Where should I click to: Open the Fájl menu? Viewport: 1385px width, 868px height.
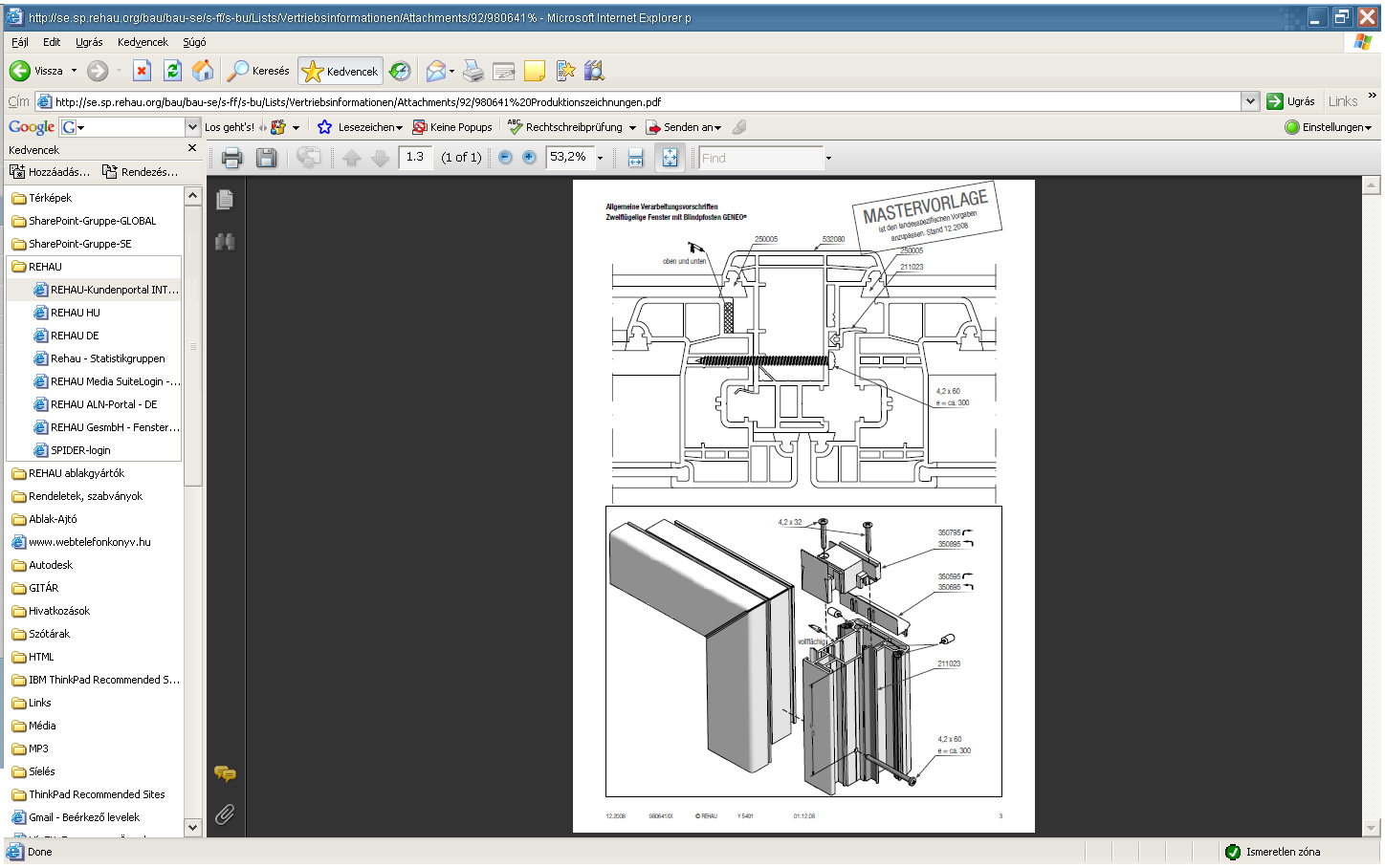coord(20,42)
